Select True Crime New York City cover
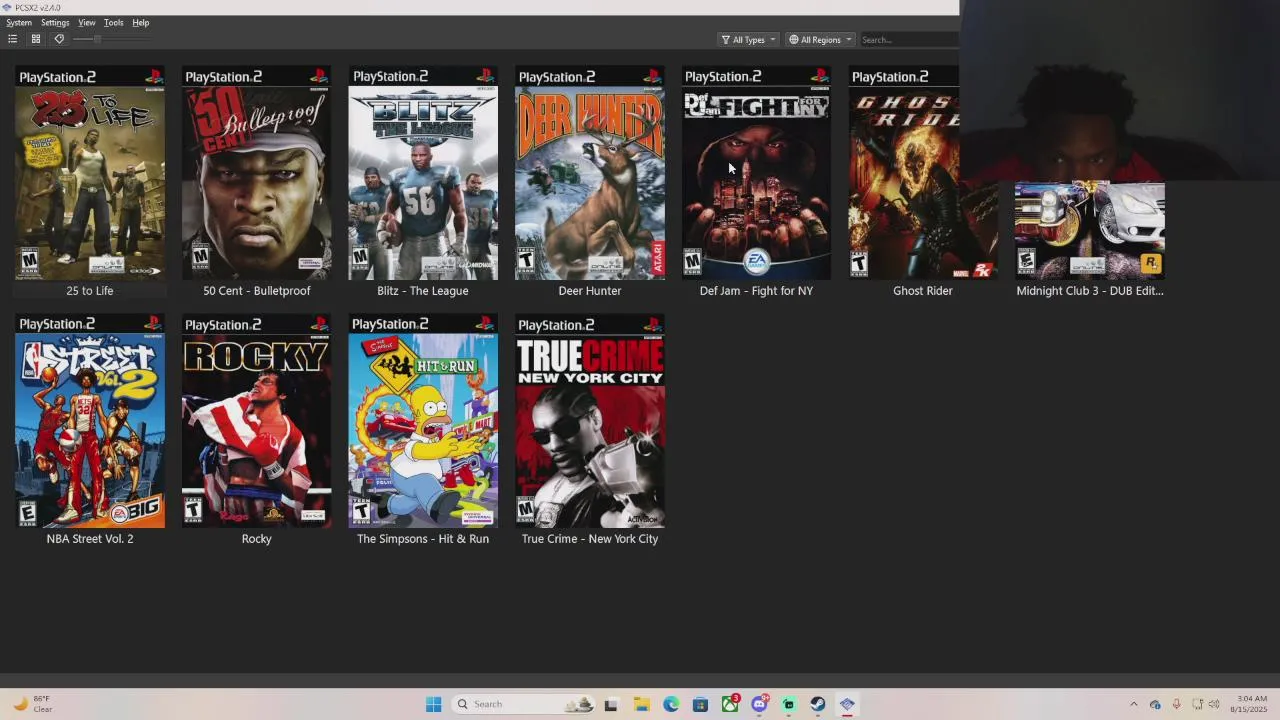This screenshot has height=720, width=1280. (x=590, y=421)
